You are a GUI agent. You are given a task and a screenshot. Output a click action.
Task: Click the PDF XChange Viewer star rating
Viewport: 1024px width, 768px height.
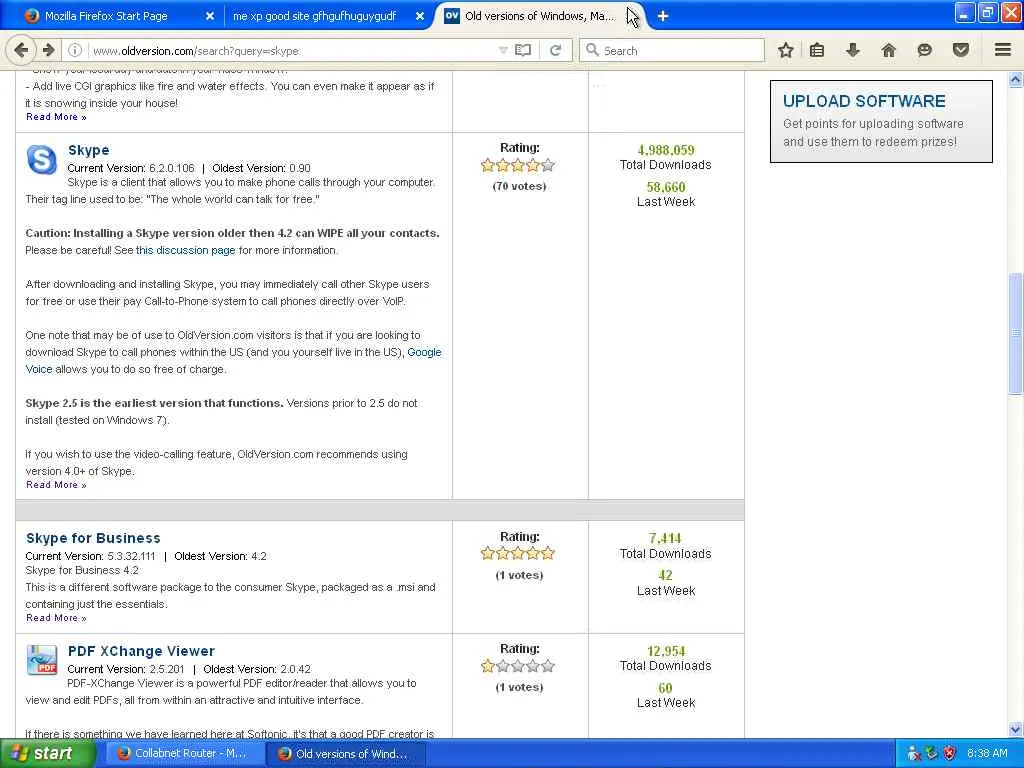click(x=518, y=666)
